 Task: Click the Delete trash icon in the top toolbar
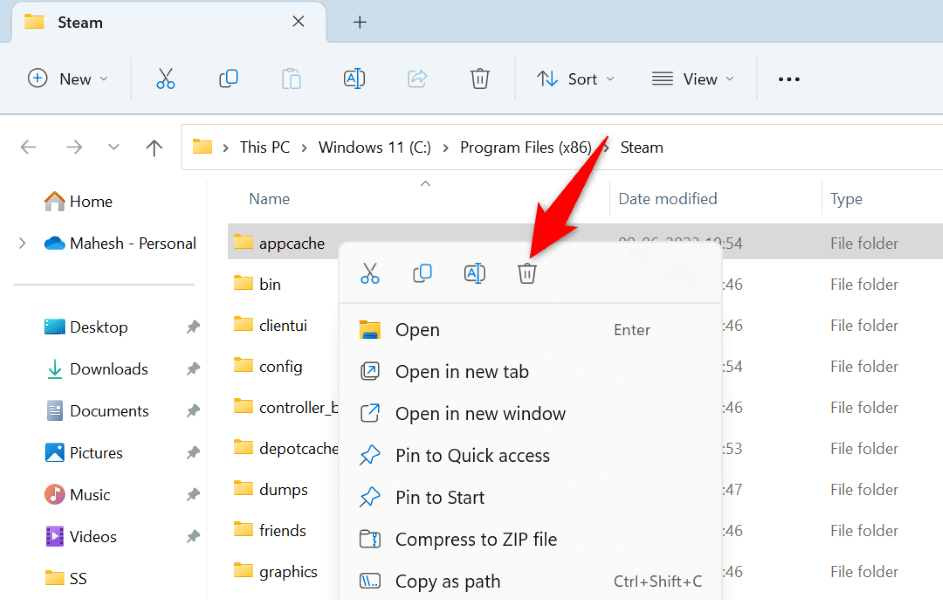480,79
